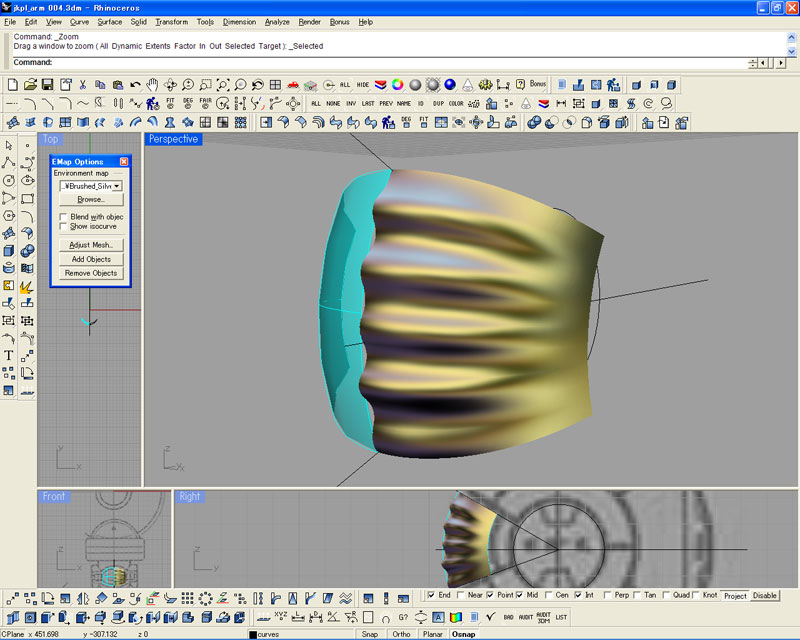The width and height of the screenshot is (800, 640).
Task: Cut selection with the scissors icon
Action: pos(83,85)
